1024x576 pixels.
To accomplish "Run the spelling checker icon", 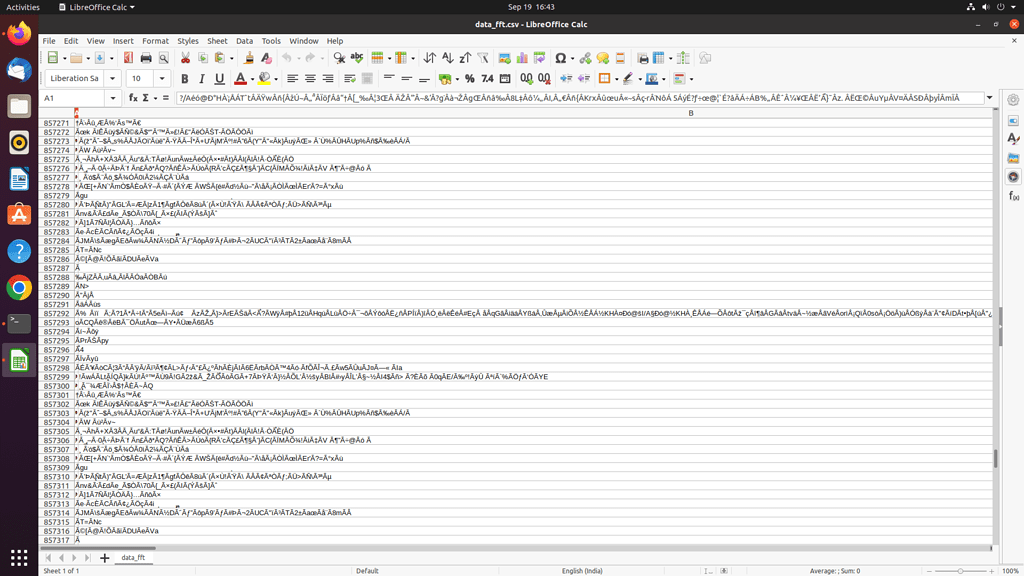I will (x=355, y=57).
